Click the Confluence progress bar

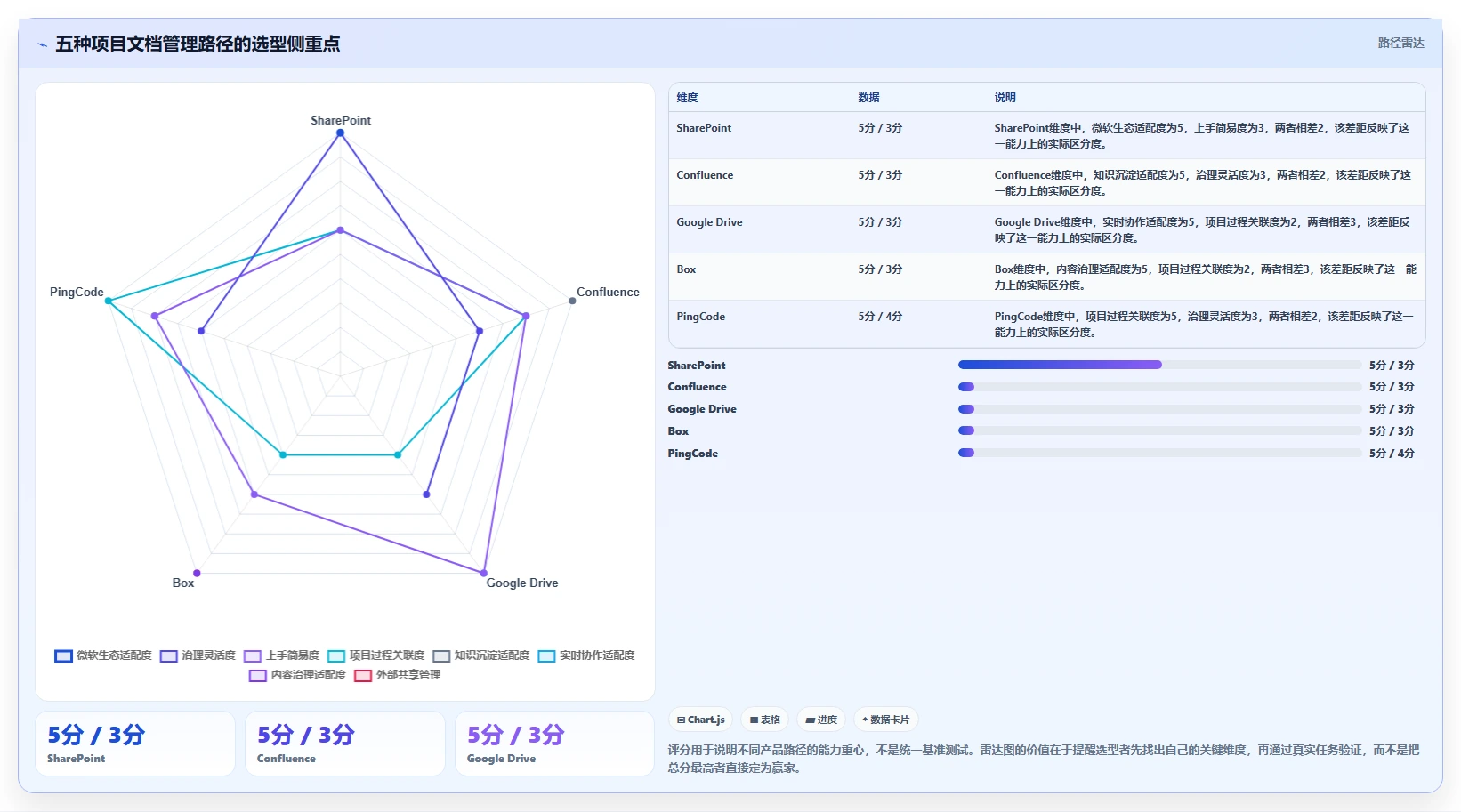click(1159, 387)
